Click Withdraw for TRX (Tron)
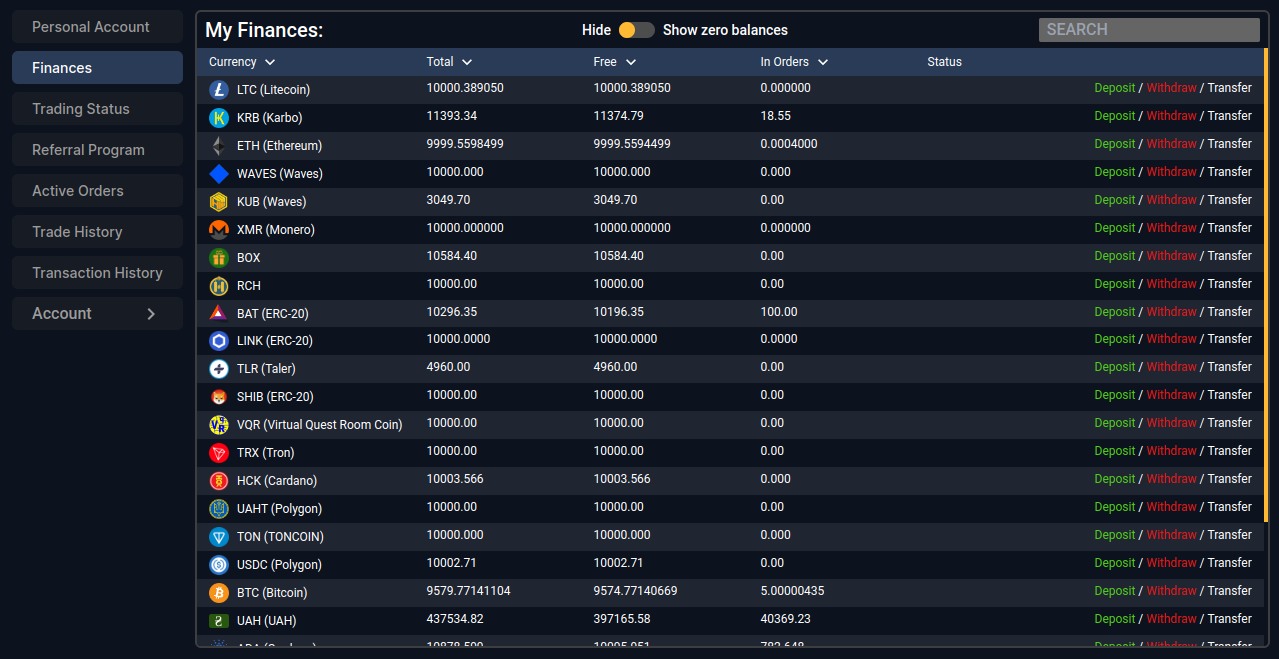This screenshot has height=659, width=1279. coord(1171,451)
